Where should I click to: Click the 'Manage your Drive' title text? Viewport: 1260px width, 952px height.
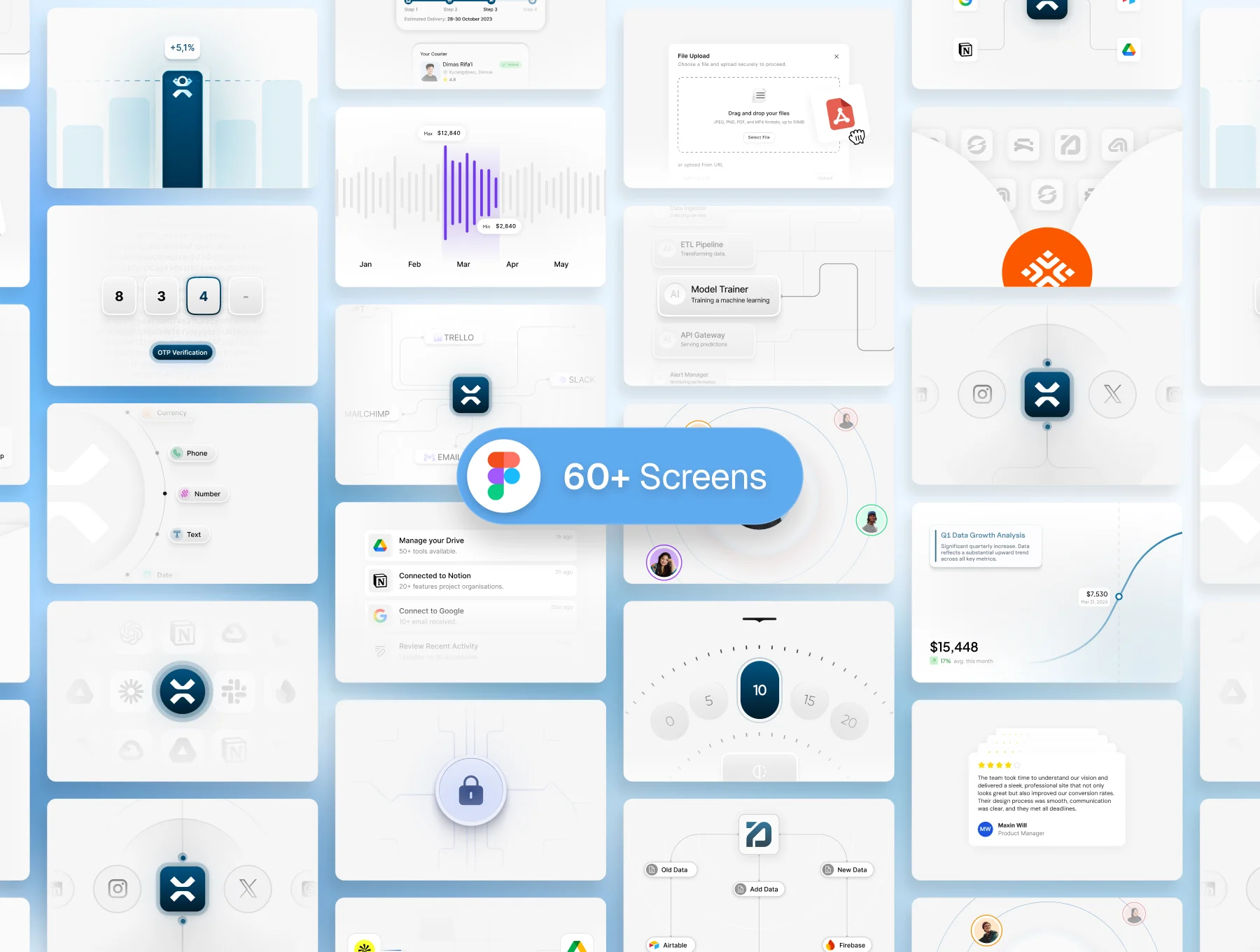click(431, 540)
